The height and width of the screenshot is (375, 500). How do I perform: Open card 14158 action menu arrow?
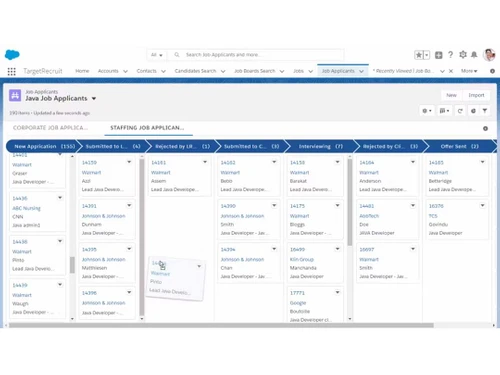(x=337, y=162)
